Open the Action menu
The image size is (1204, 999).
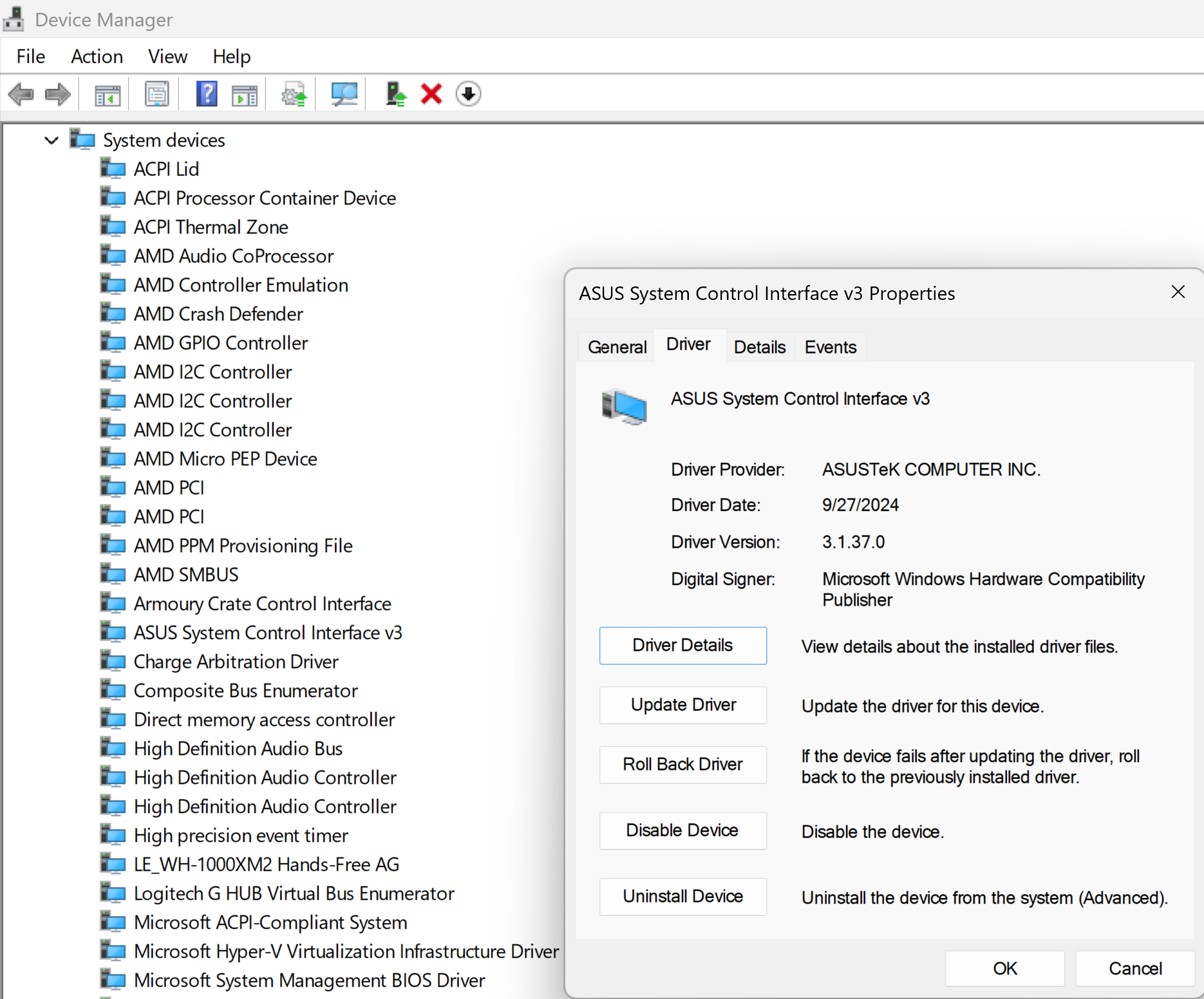[97, 57]
